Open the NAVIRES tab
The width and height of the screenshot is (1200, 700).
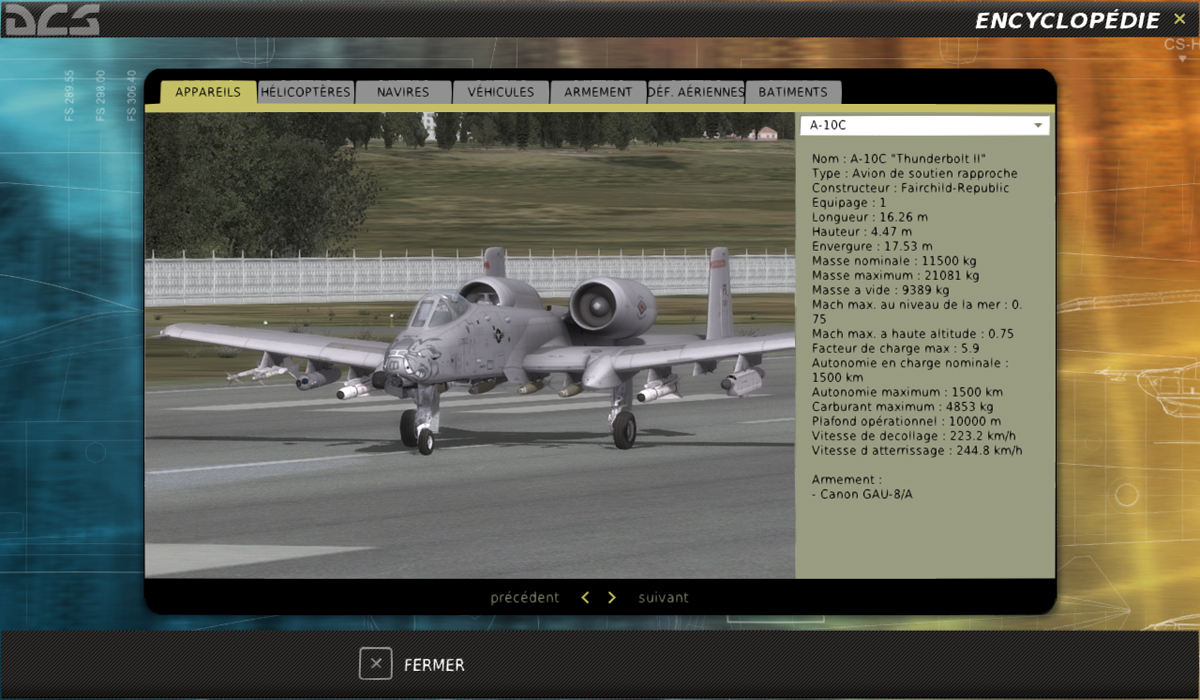click(403, 92)
